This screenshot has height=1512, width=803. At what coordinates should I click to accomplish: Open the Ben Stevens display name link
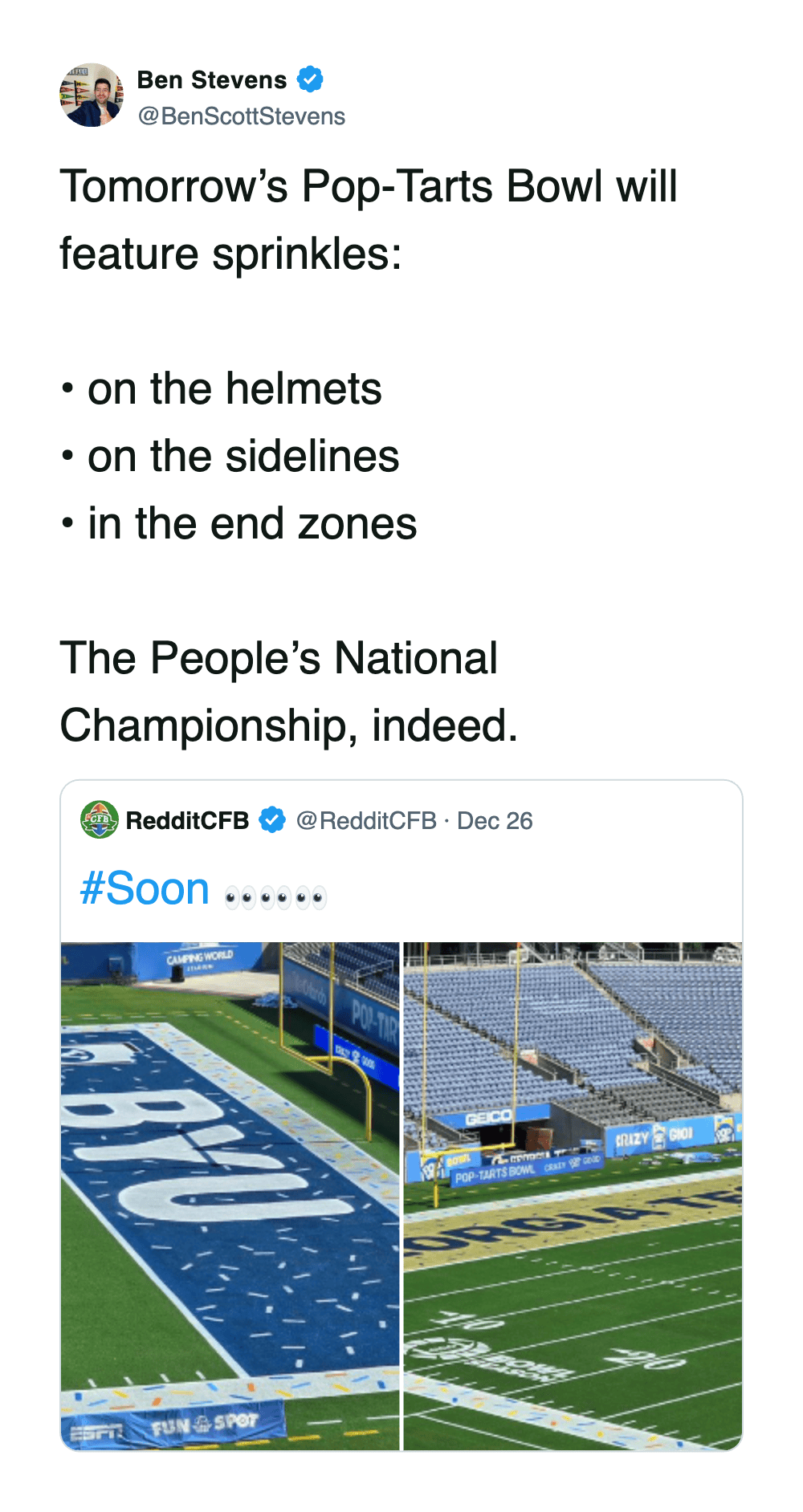pos(212,79)
